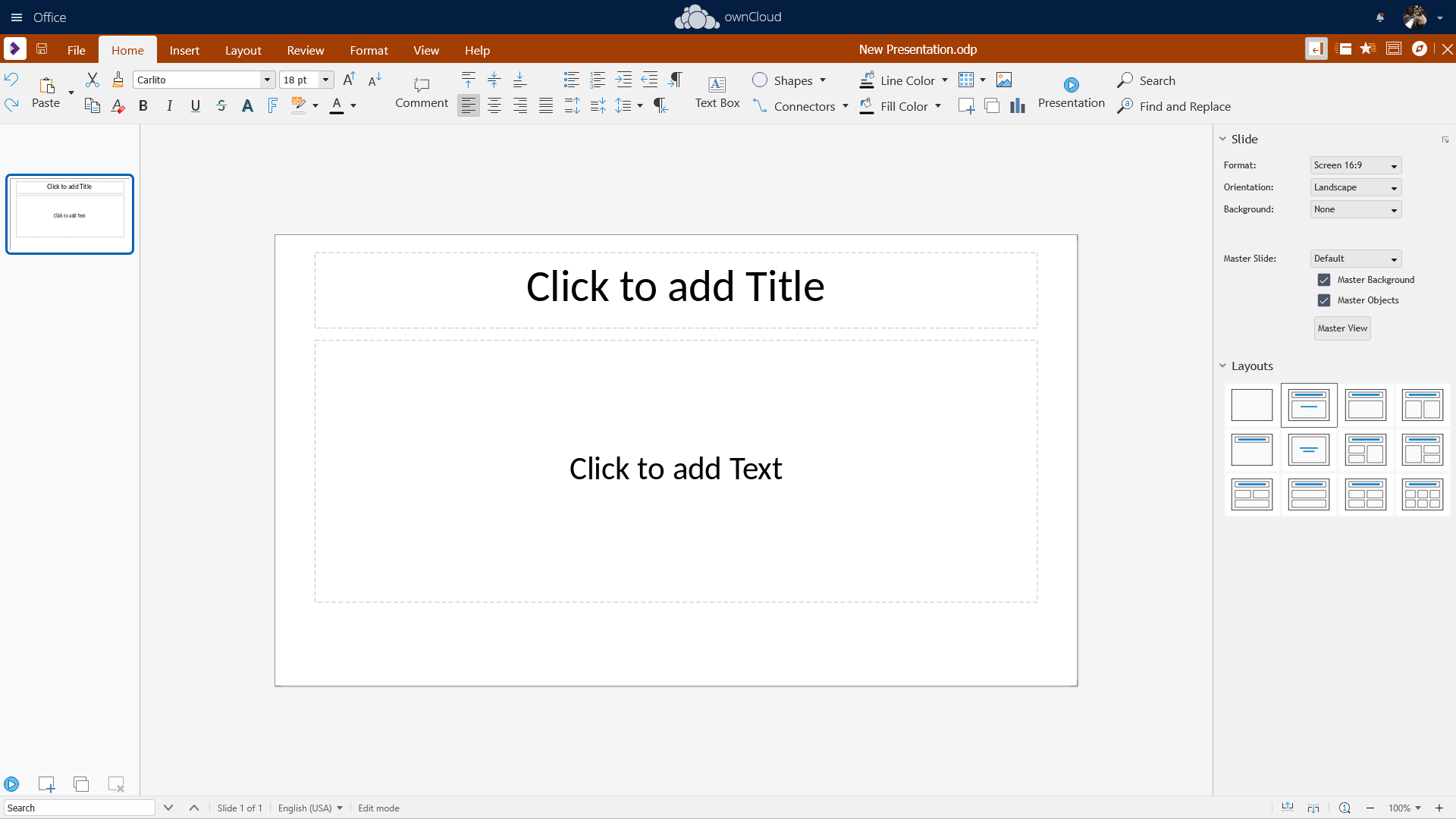1456x819 pixels.
Task: Toggle left-align paragraph button
Action: pyautogui.click(x=469, y=106)
